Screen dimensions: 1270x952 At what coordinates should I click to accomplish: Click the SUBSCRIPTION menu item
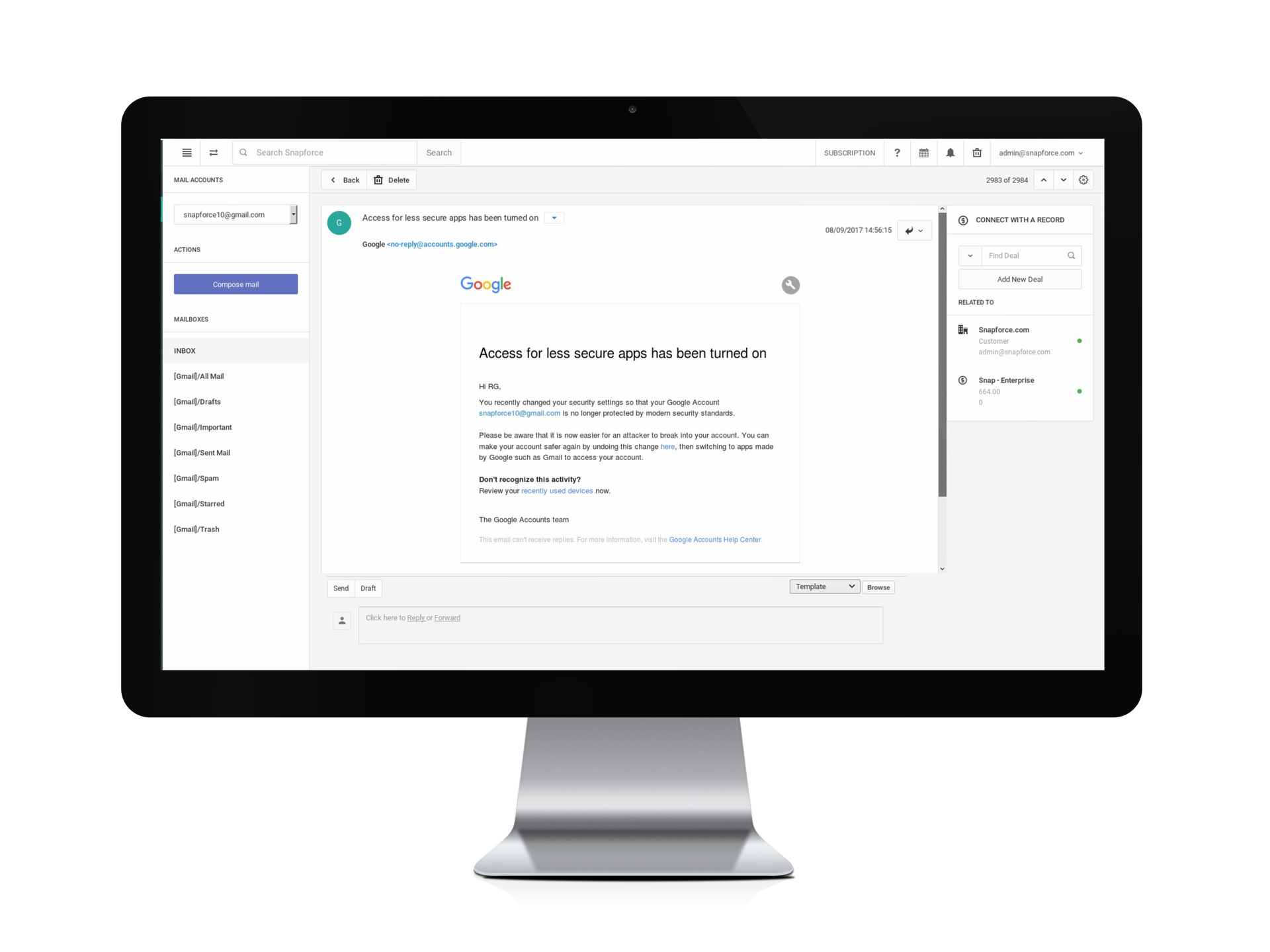(x=849, y=152)
